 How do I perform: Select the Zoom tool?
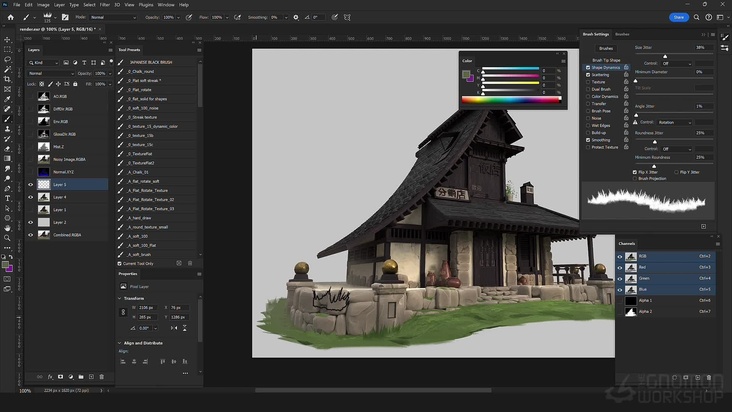[x=7, y=238]
